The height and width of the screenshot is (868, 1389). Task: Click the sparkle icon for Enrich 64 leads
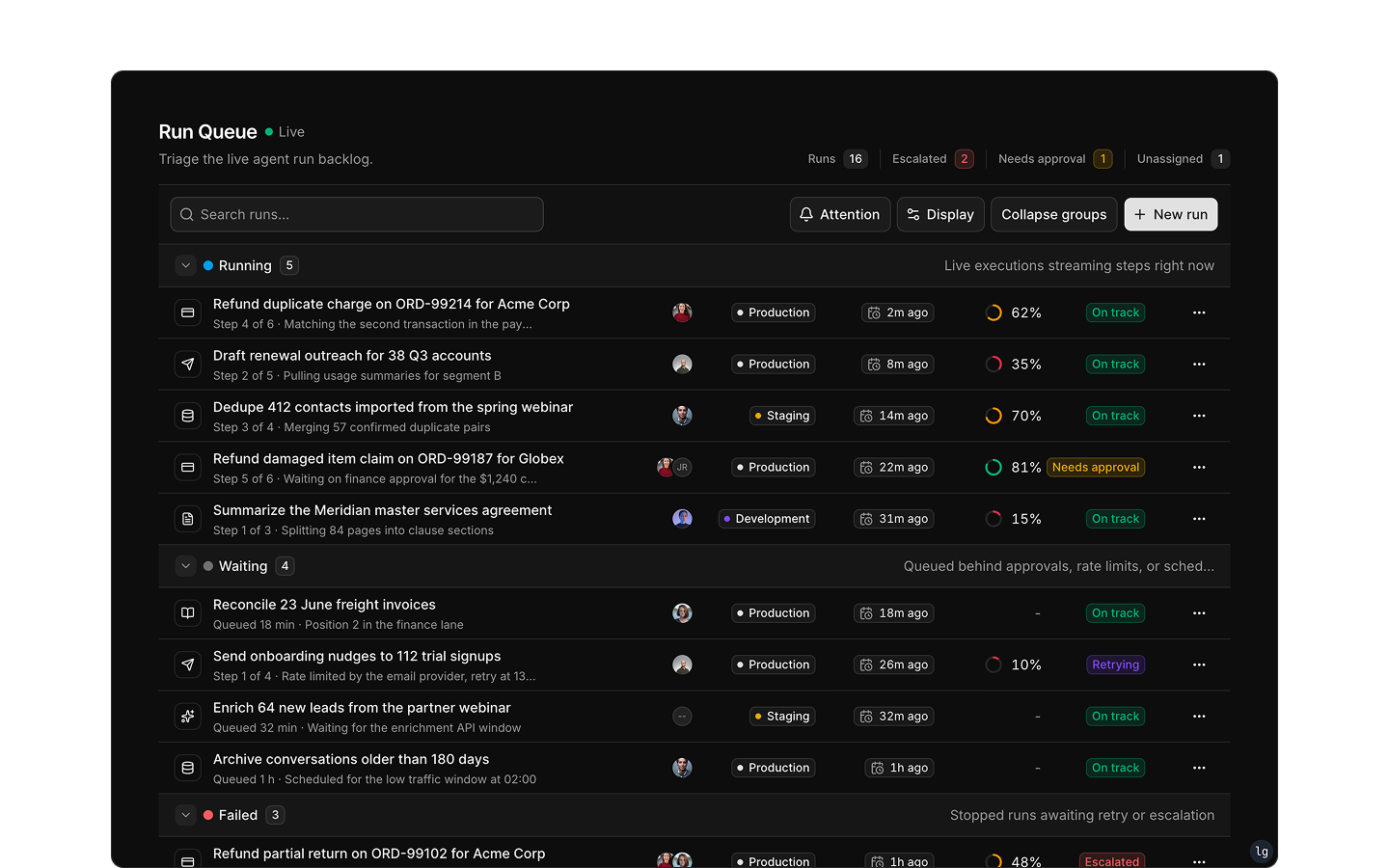click(x=188, y=717)
